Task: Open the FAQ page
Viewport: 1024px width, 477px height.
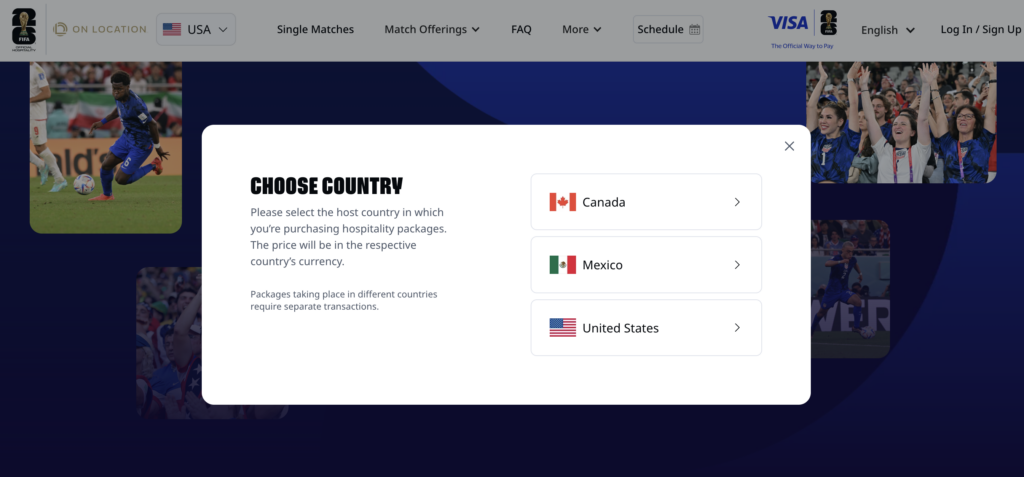Action: click(x=521, y=30)
